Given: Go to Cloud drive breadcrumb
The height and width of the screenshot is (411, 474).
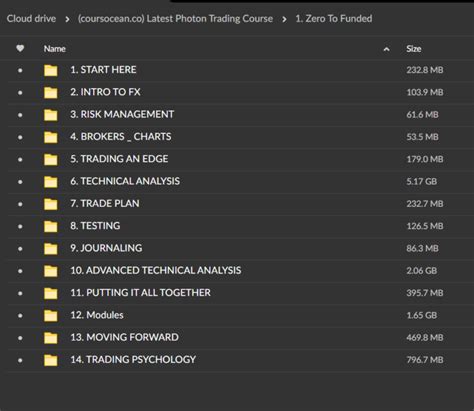Looking at the screenshot, I should pyautogui.click(x=31, y=19).
